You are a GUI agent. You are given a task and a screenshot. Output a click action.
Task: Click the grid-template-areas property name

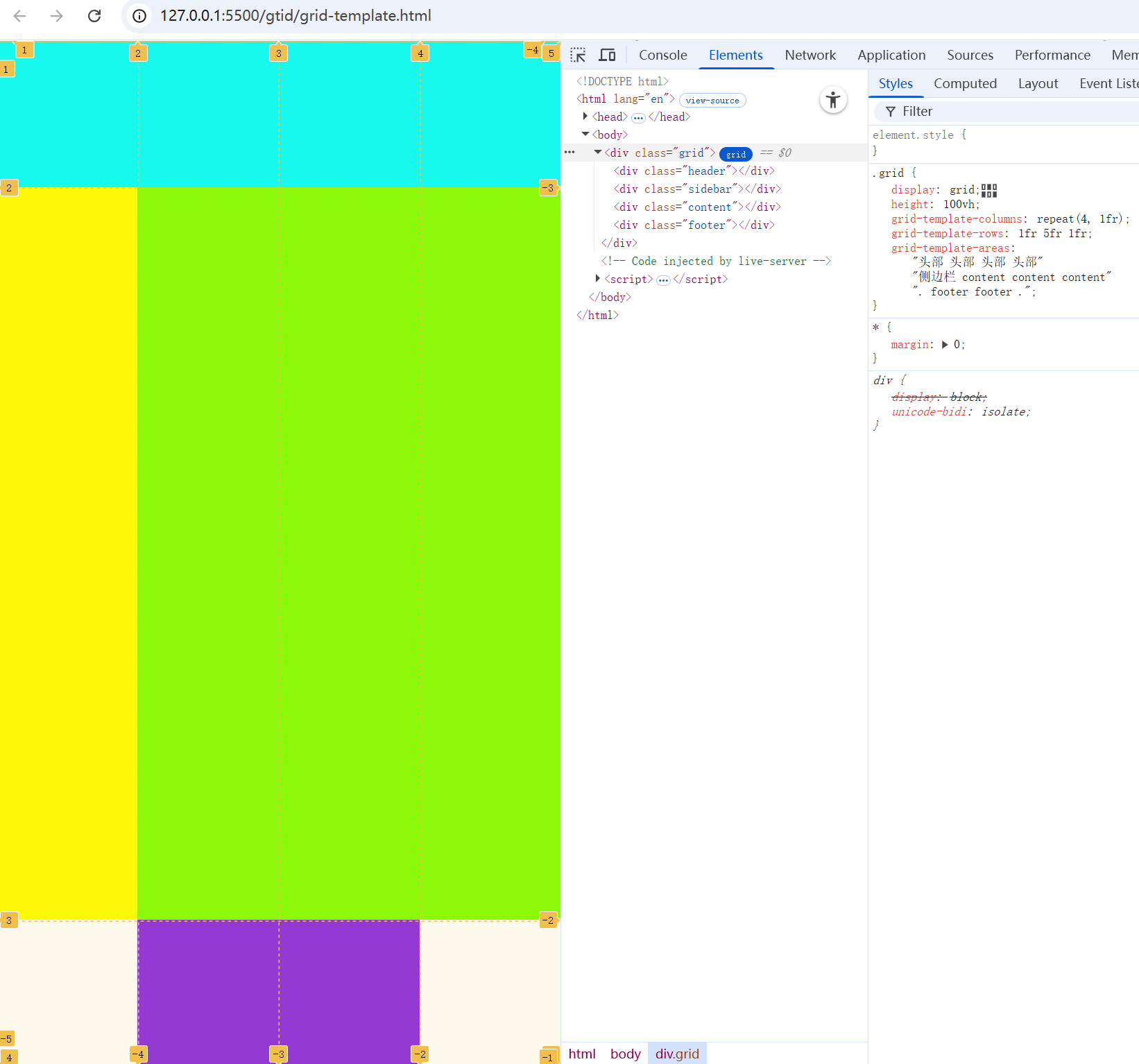[x=950, y=248]
